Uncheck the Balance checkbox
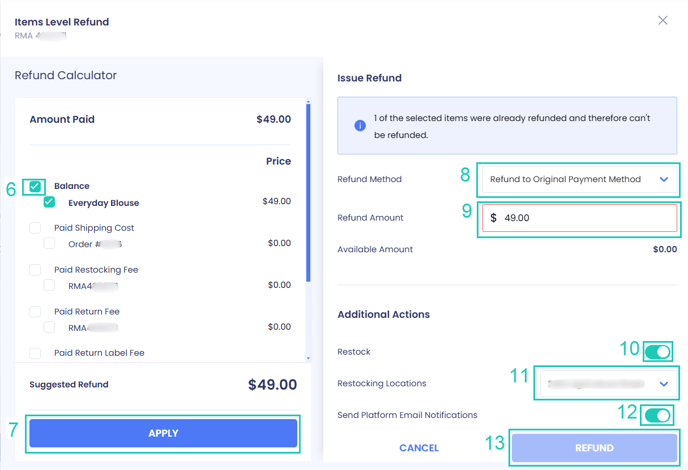This screenshot has width=688, height=470. (x=35, y=186)
